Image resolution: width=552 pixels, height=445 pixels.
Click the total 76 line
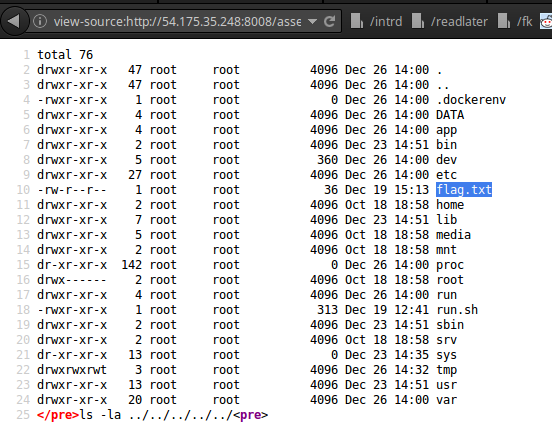(x=65, y=55)
